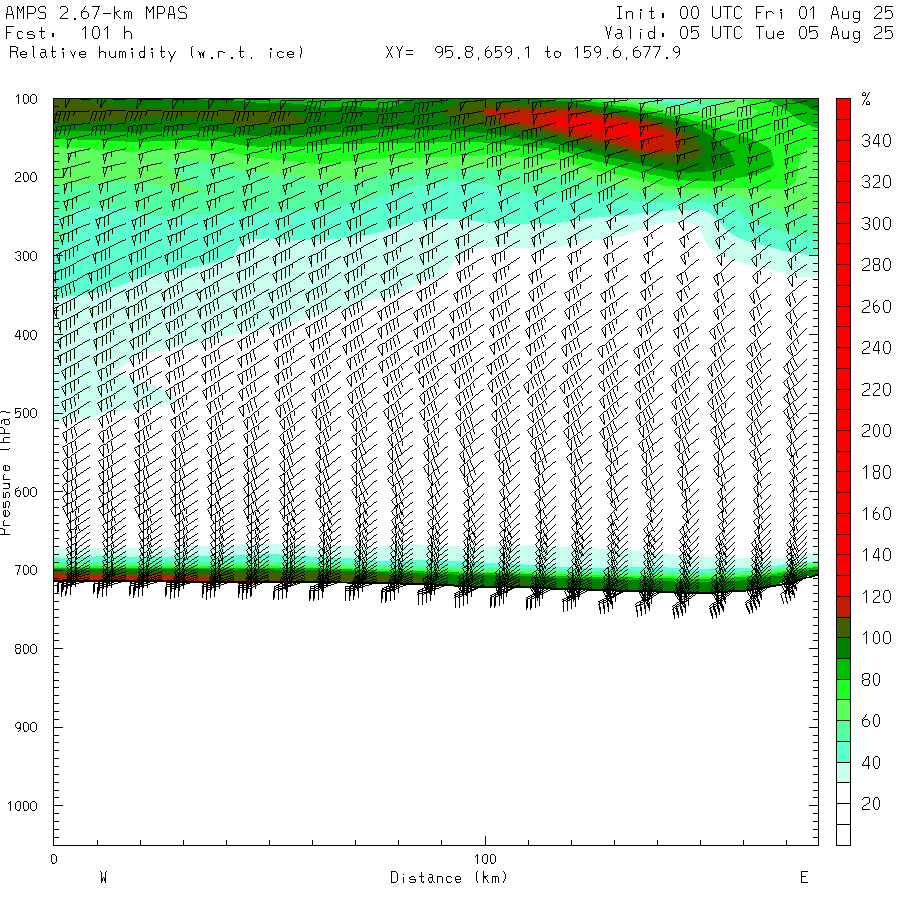Image resolution: width=900 pixels, height=900 pixels.
Task: Click the 900 hPa pressure tick label
Action: point(26,727)
